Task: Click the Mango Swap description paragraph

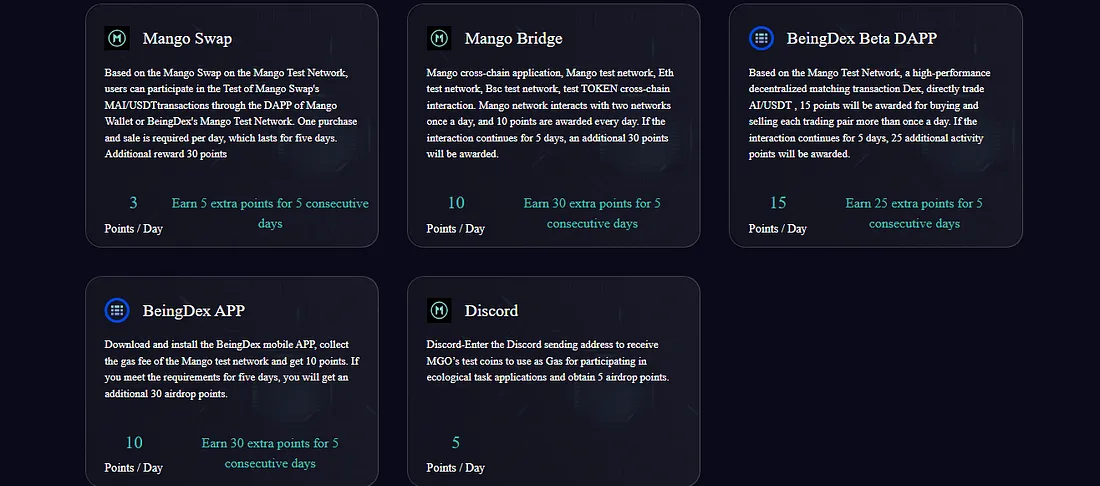Action: (x=232, y=113)
